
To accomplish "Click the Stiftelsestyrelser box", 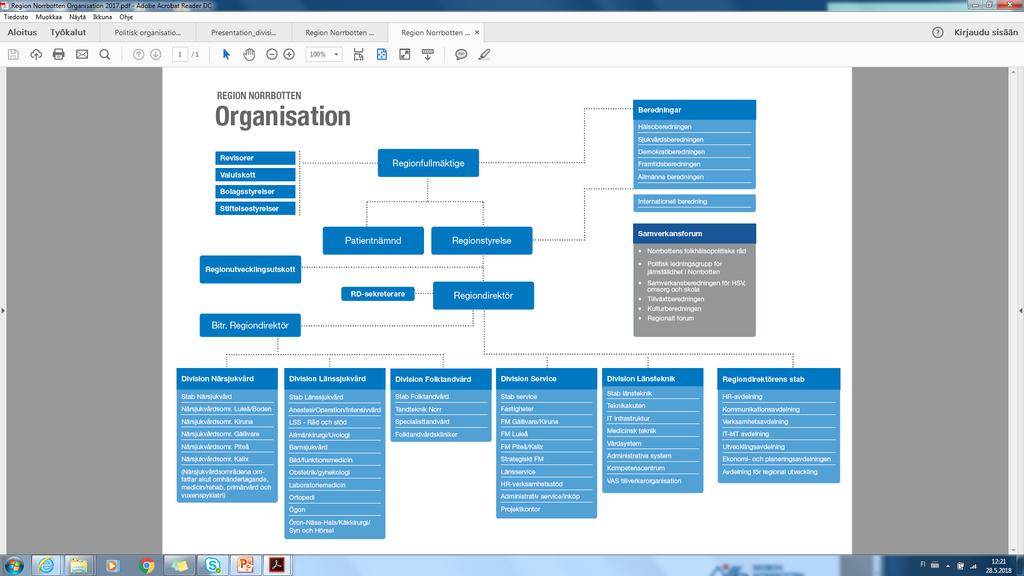I will (255, 208).
